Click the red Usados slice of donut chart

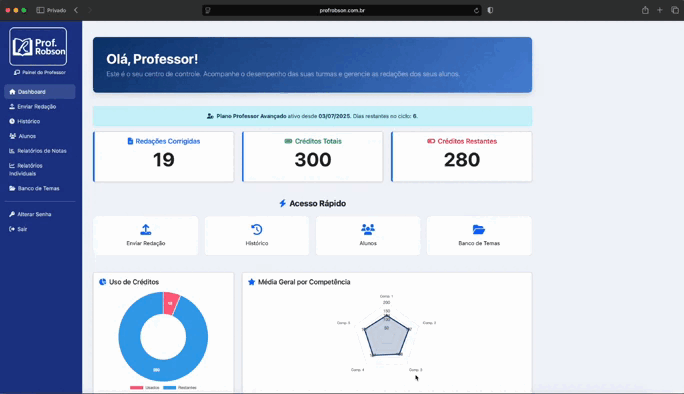coord(171,303)
